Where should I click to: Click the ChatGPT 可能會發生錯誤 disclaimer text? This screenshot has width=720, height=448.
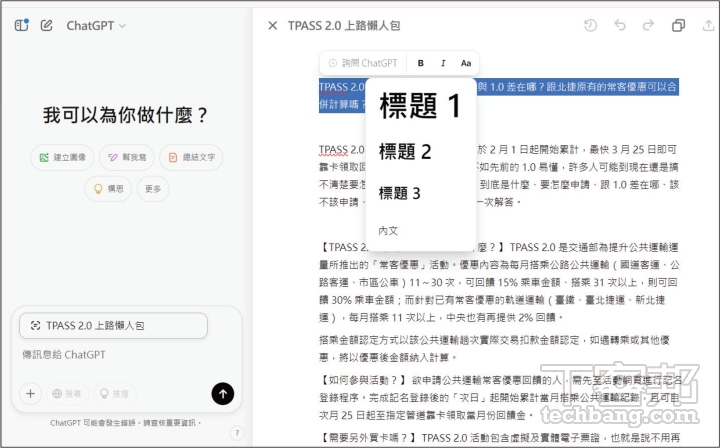point(126,423)
